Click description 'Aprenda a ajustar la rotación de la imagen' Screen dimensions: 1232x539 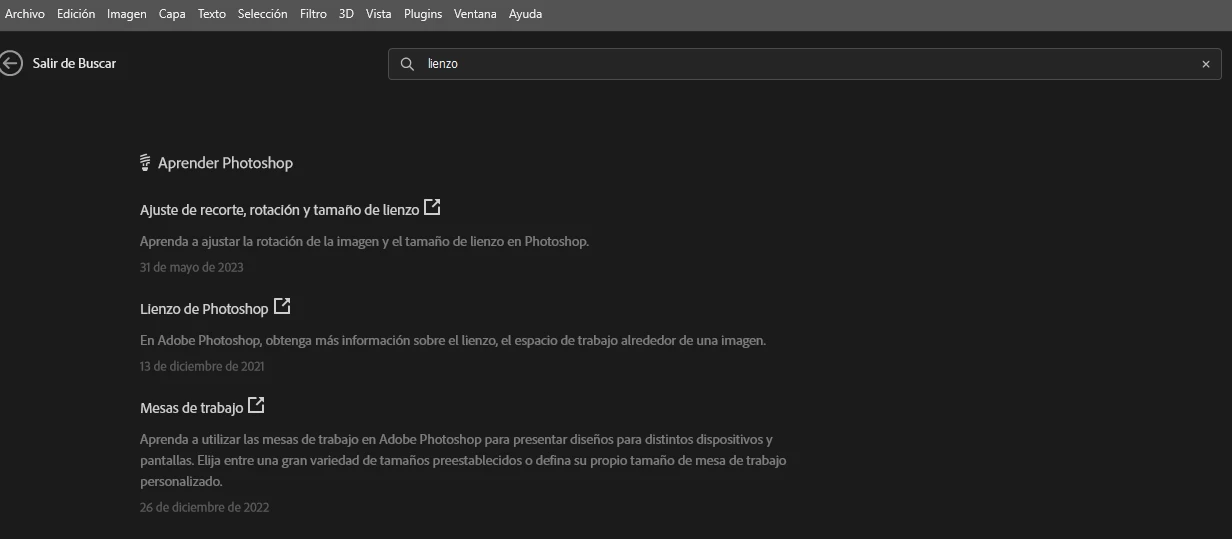[364, 241]
